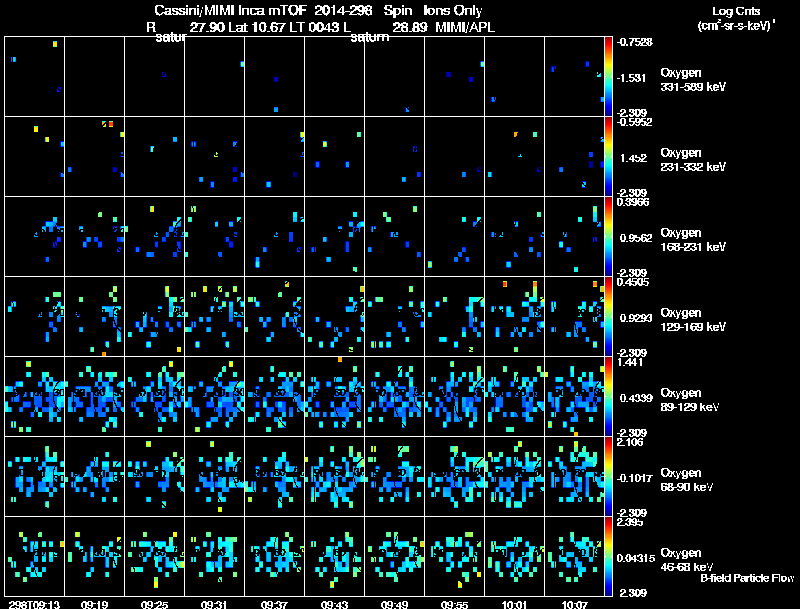Viewport: 800px width, 609px height.
Task: Open the 46-68 keV panel at 09:55
Action: click(455, 557)
